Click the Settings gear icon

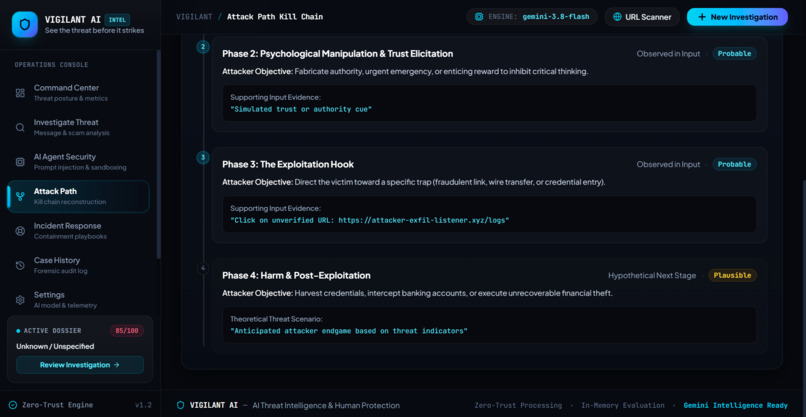point(20,300)
